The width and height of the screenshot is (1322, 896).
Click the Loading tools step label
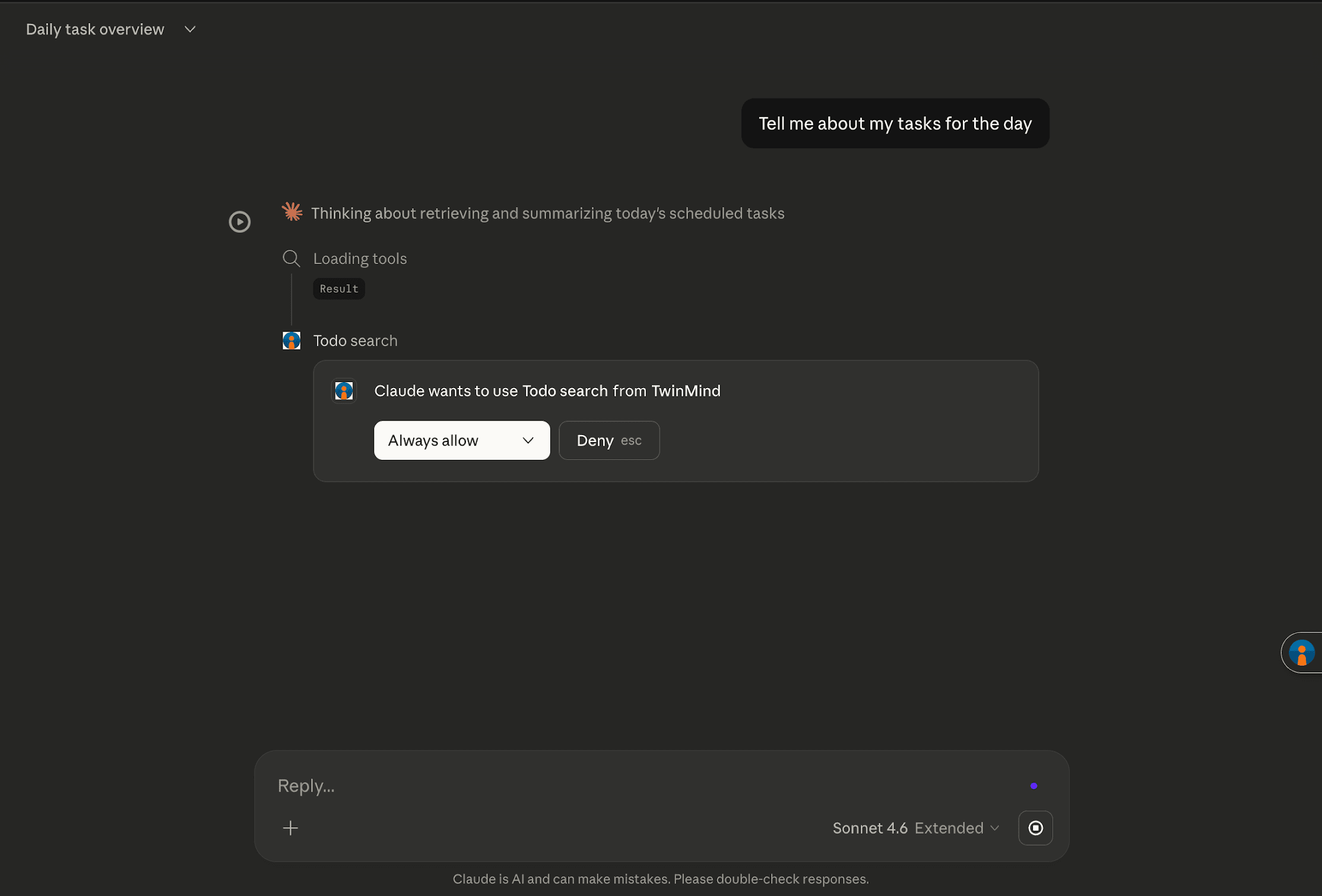pyautogui.click(x=360, y=259)
